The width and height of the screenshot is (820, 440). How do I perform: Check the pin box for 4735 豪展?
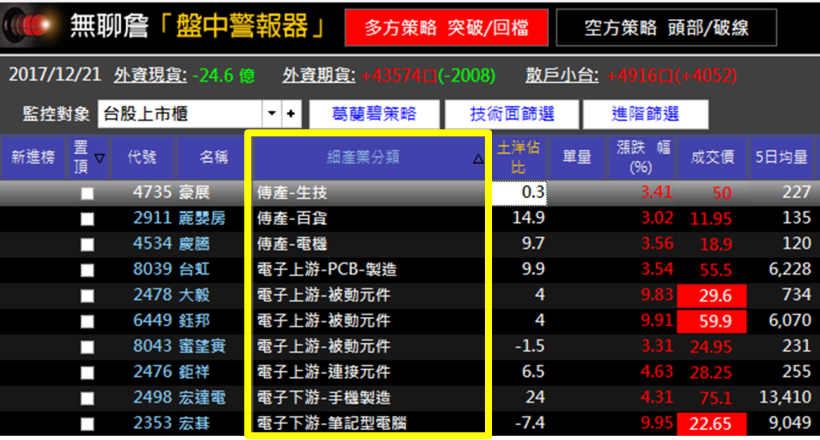coord(87,194)
